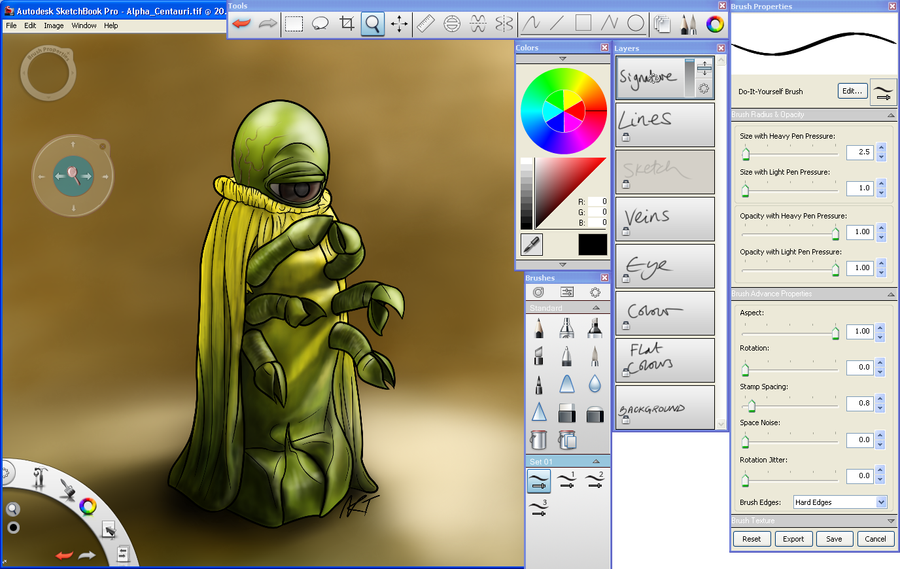Select the Circle draw style

[635, 24]
